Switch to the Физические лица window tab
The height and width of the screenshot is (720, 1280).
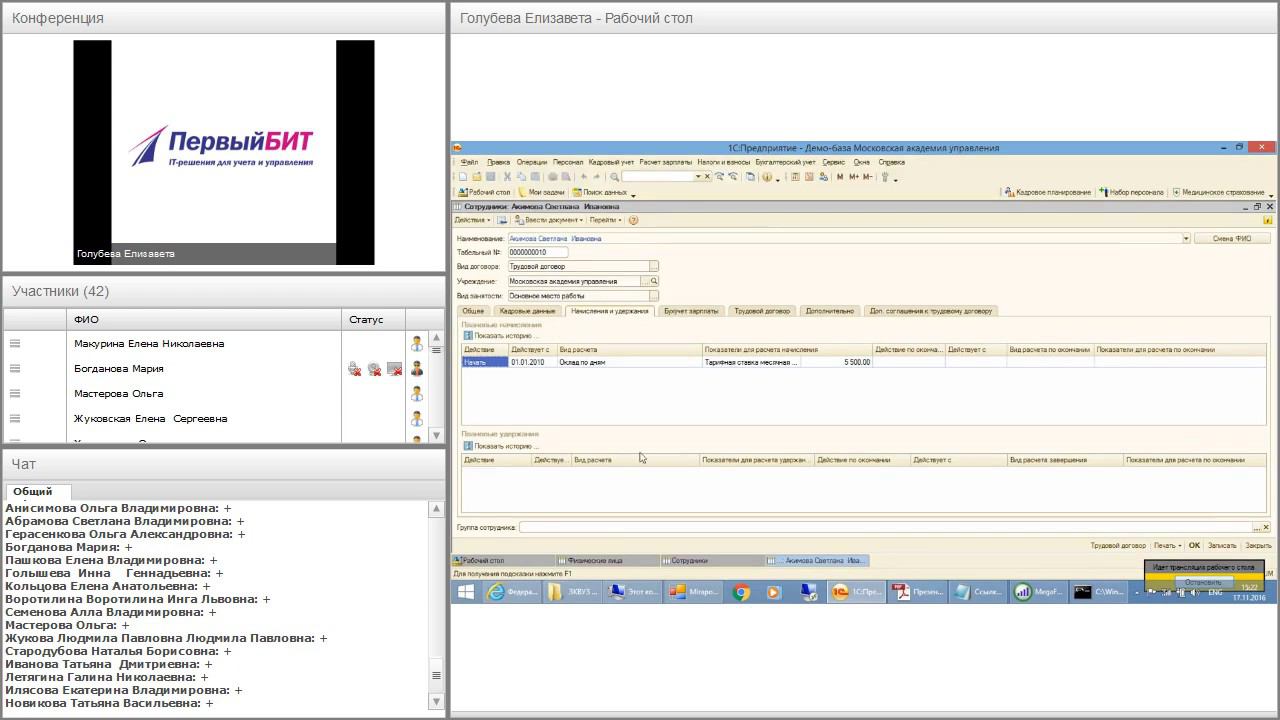[x=607, y=561]
